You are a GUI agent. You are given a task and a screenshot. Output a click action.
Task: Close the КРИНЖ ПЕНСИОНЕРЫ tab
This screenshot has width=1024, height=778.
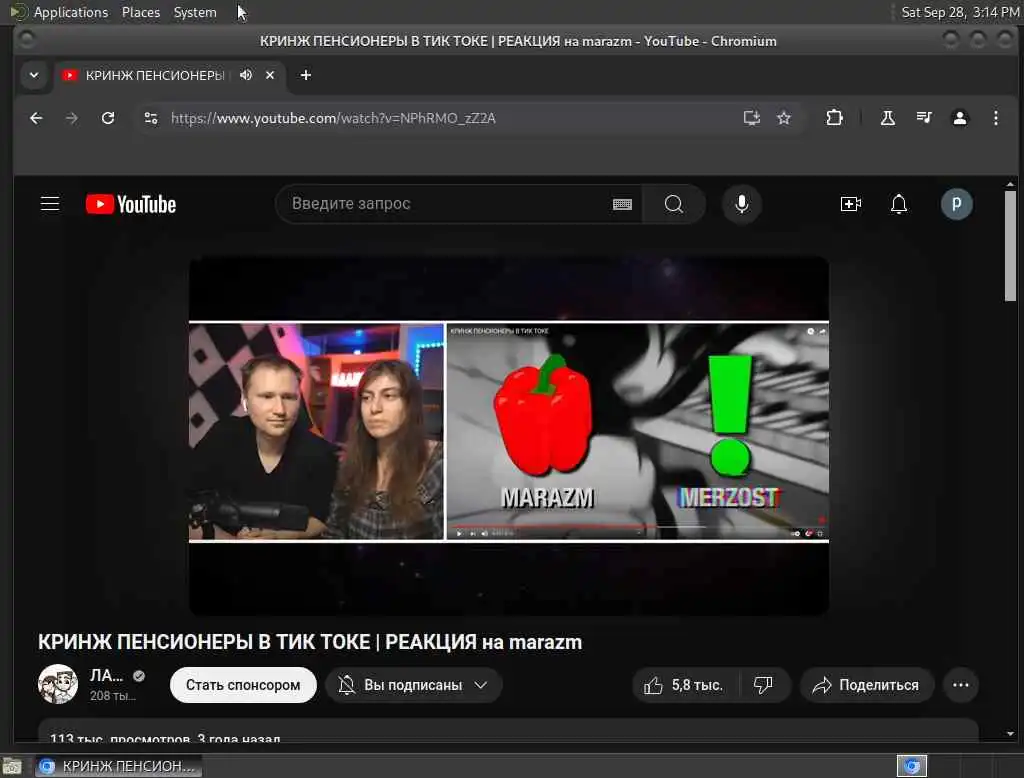pos(270,75)
